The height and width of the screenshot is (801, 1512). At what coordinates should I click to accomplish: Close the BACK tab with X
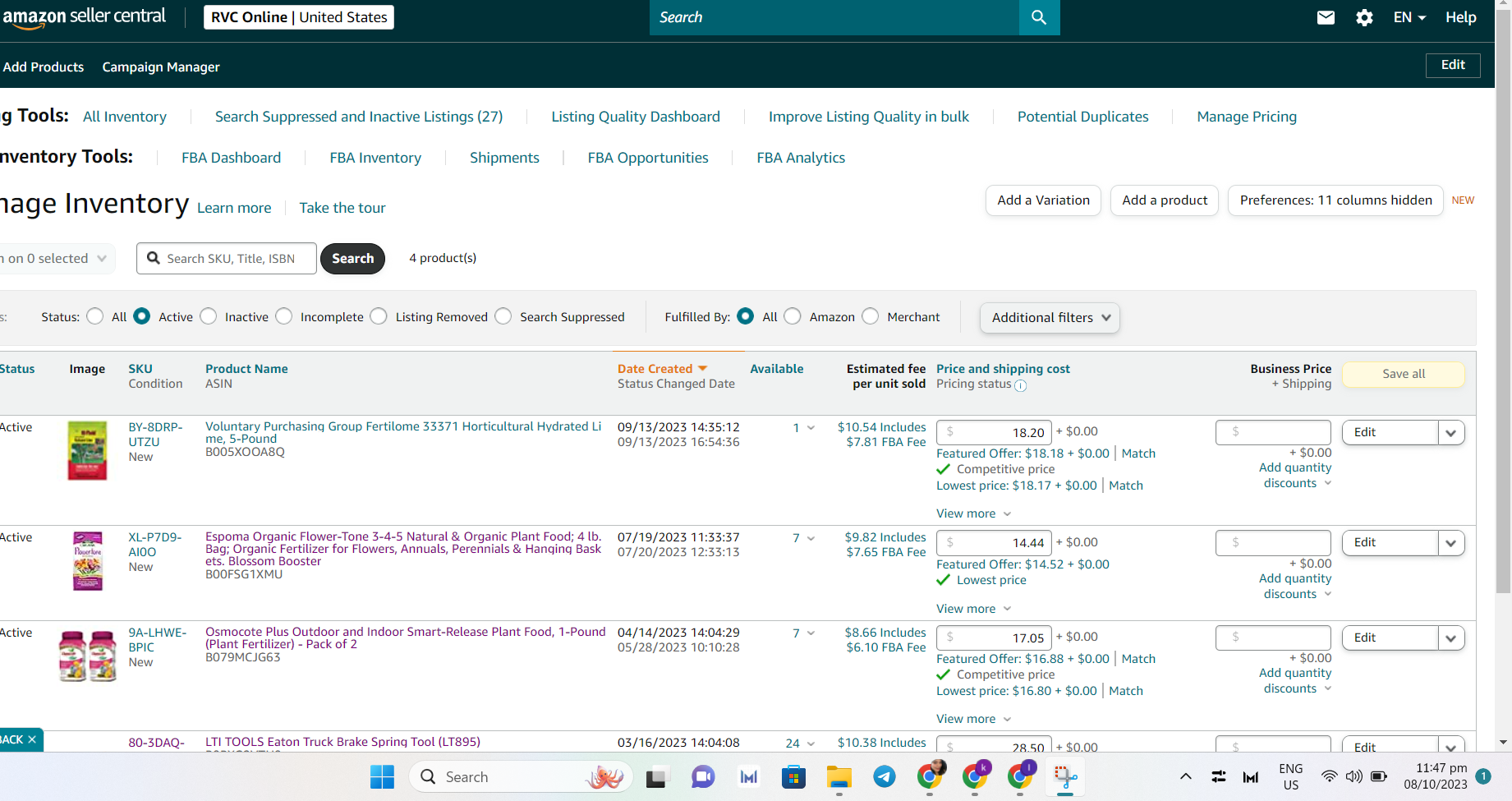[32, 739]
